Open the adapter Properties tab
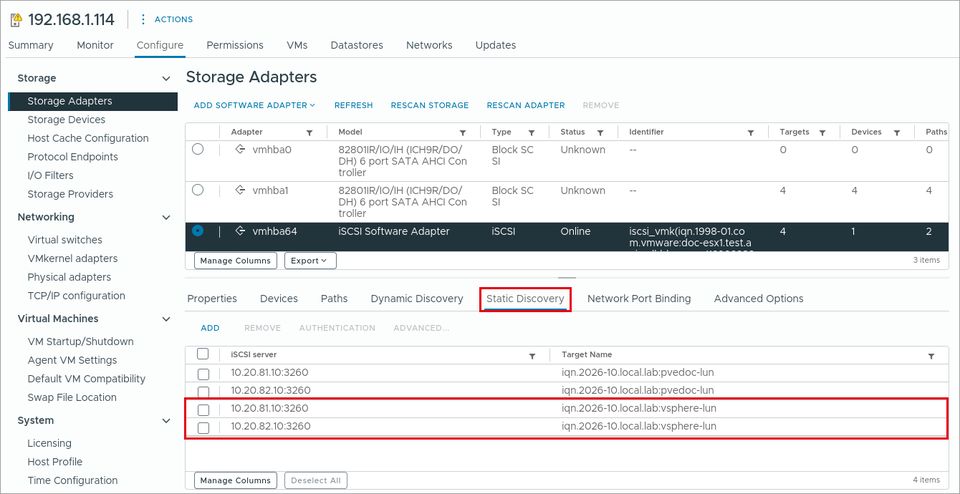This screenshot has width=960, height=494. point(212,299)
